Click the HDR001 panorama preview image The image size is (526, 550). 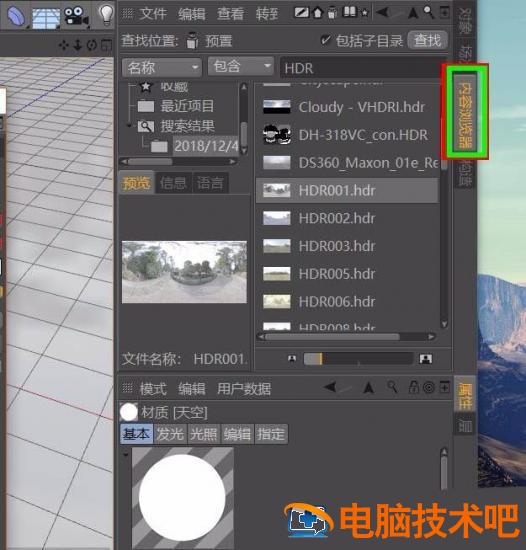click(x=184, y=271)
